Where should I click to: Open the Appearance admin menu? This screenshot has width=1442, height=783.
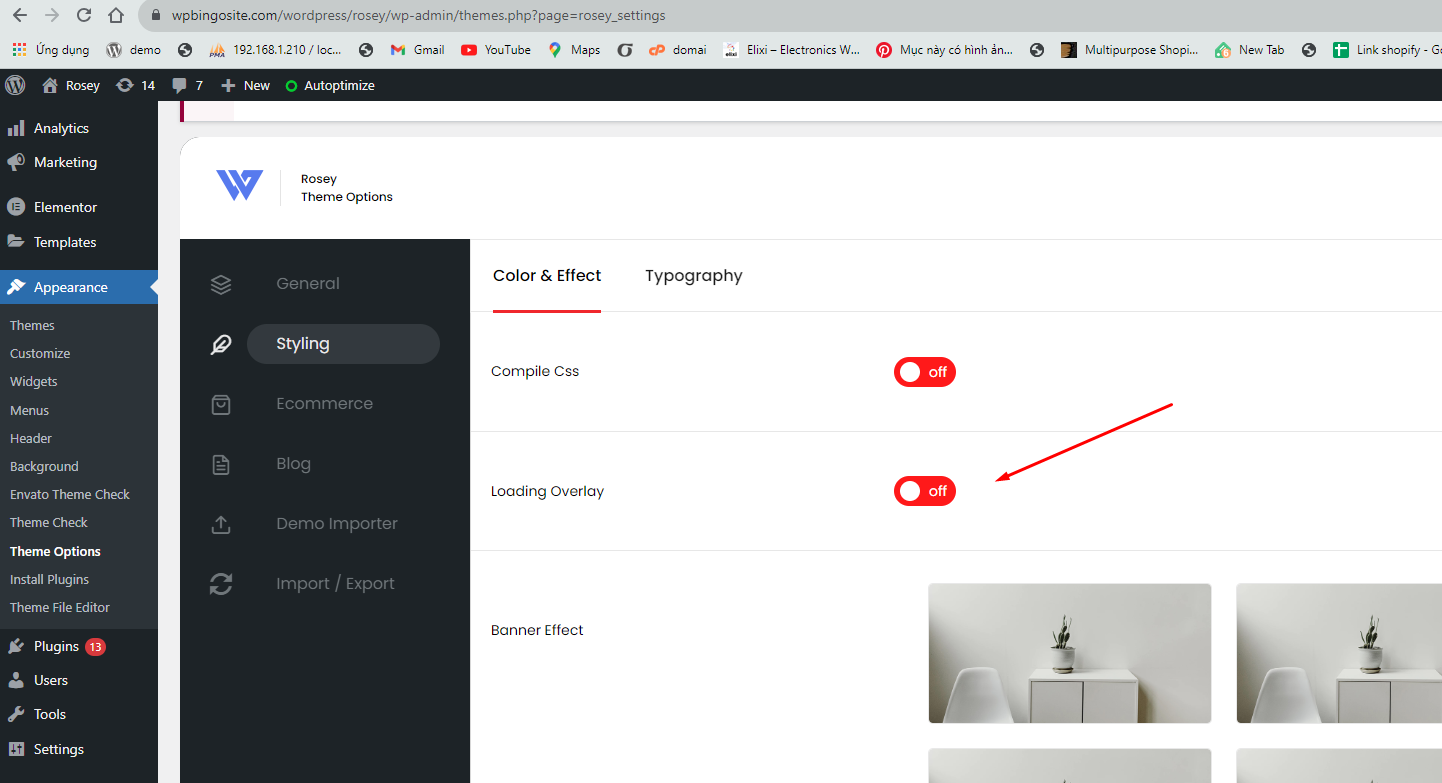(x=79, y=287)
